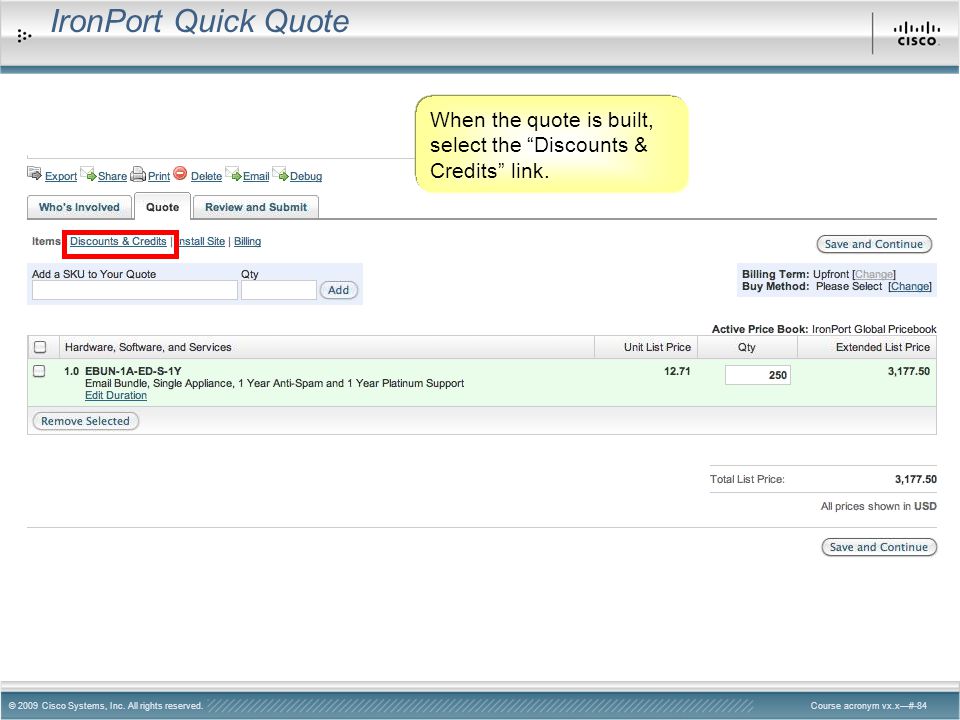Viewport: 960px width, 720px height.
Task: Click the Share envelope icon
Action: (x=88, y=174)
